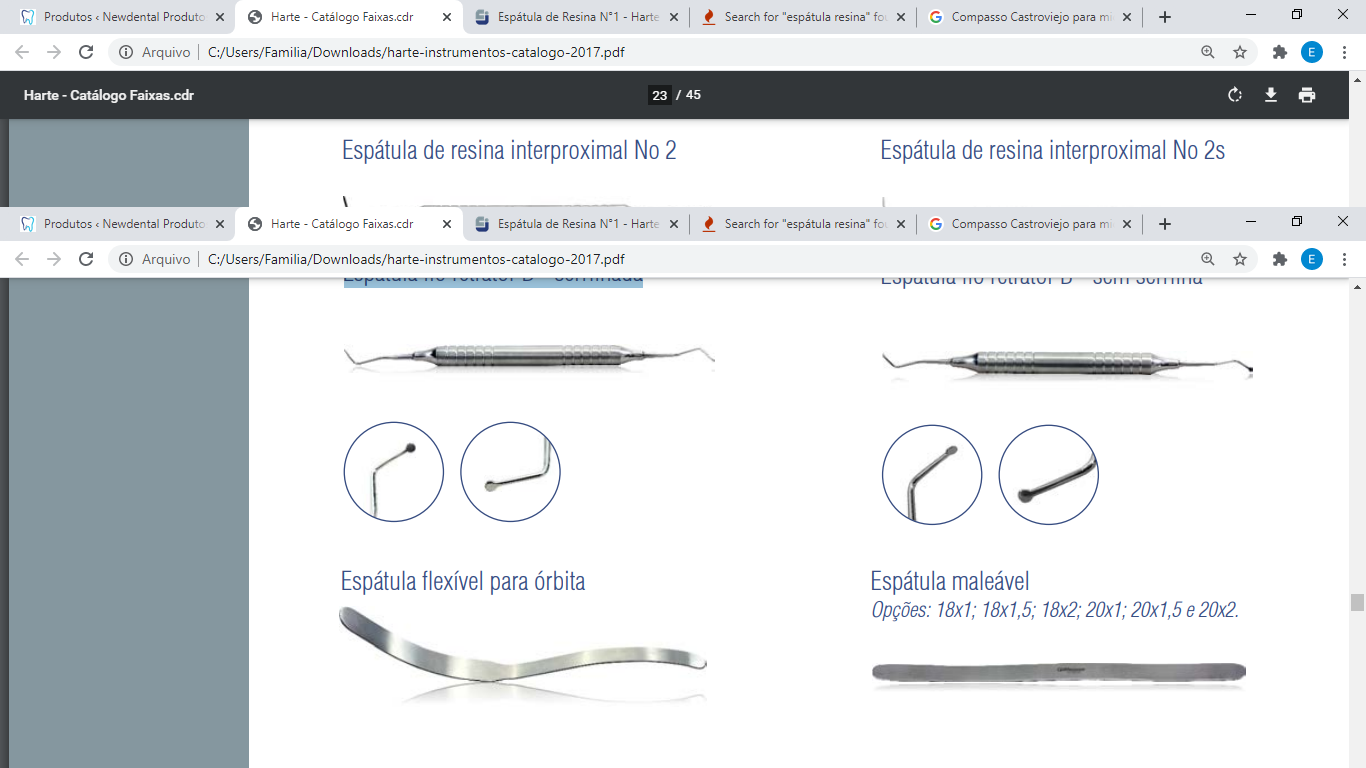
Task: Open Chrome three-dot menu in topmost toolbar
Action: click(1344, 52)
